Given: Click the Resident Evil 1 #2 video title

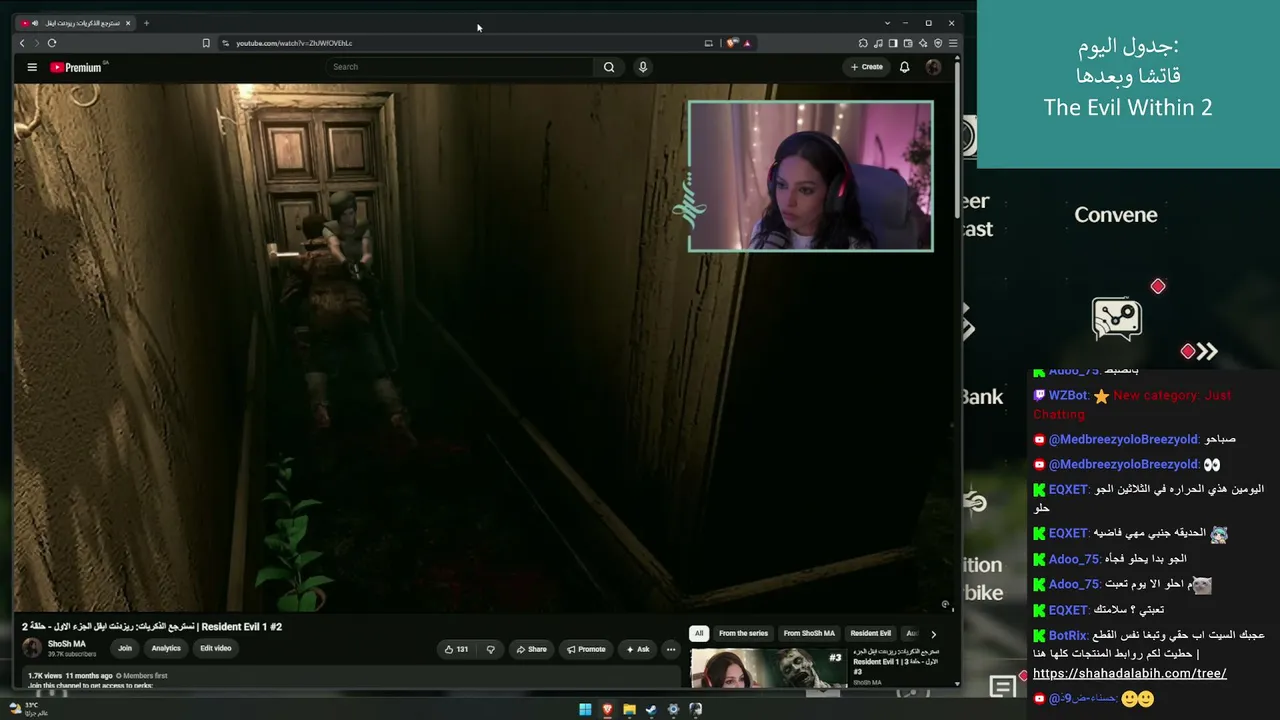Looking at the screenshot, I should click(152, 627).
